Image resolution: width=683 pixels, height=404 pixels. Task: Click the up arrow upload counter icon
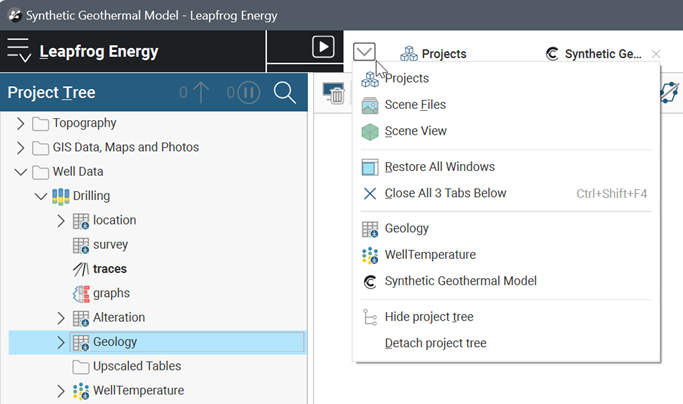(201, 93)
